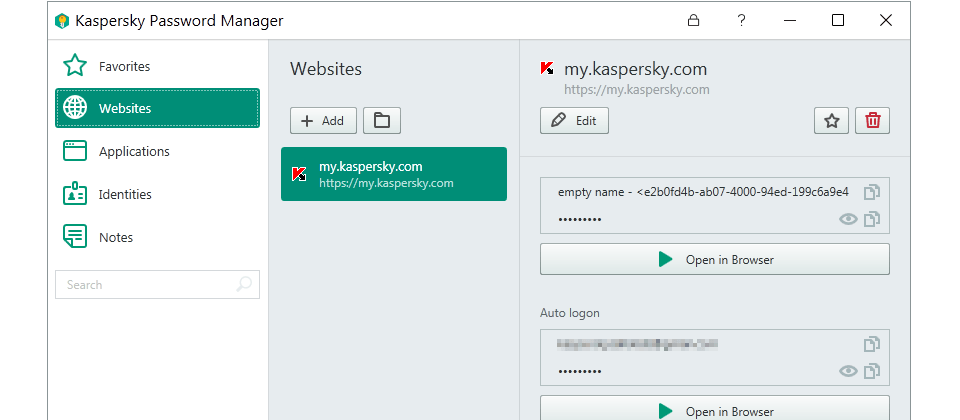Close the Kaspersky Password Manager window

[885, 20]
